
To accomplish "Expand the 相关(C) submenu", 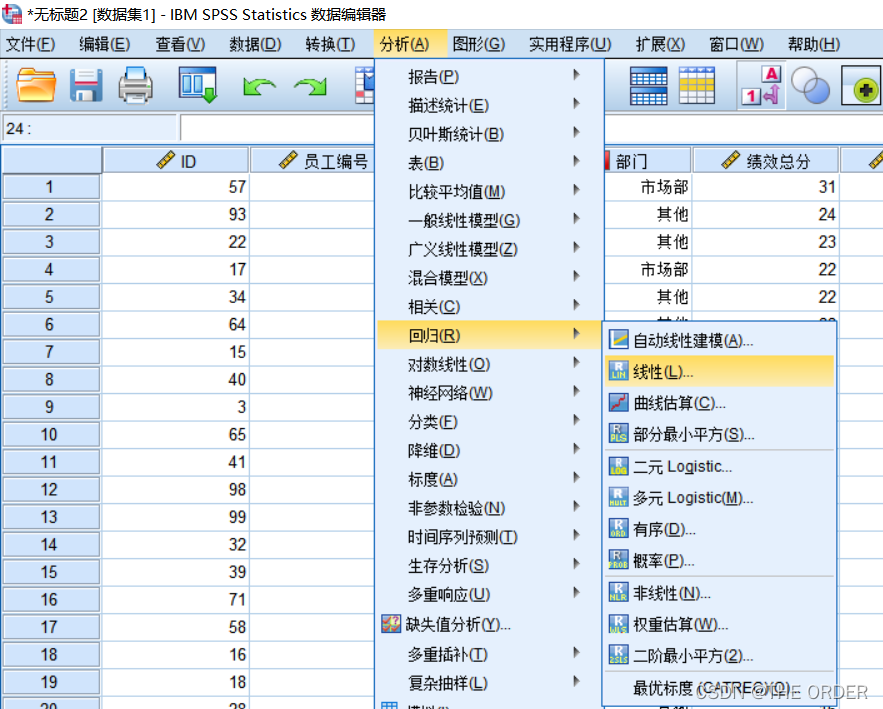I will (x=490, y=306).
